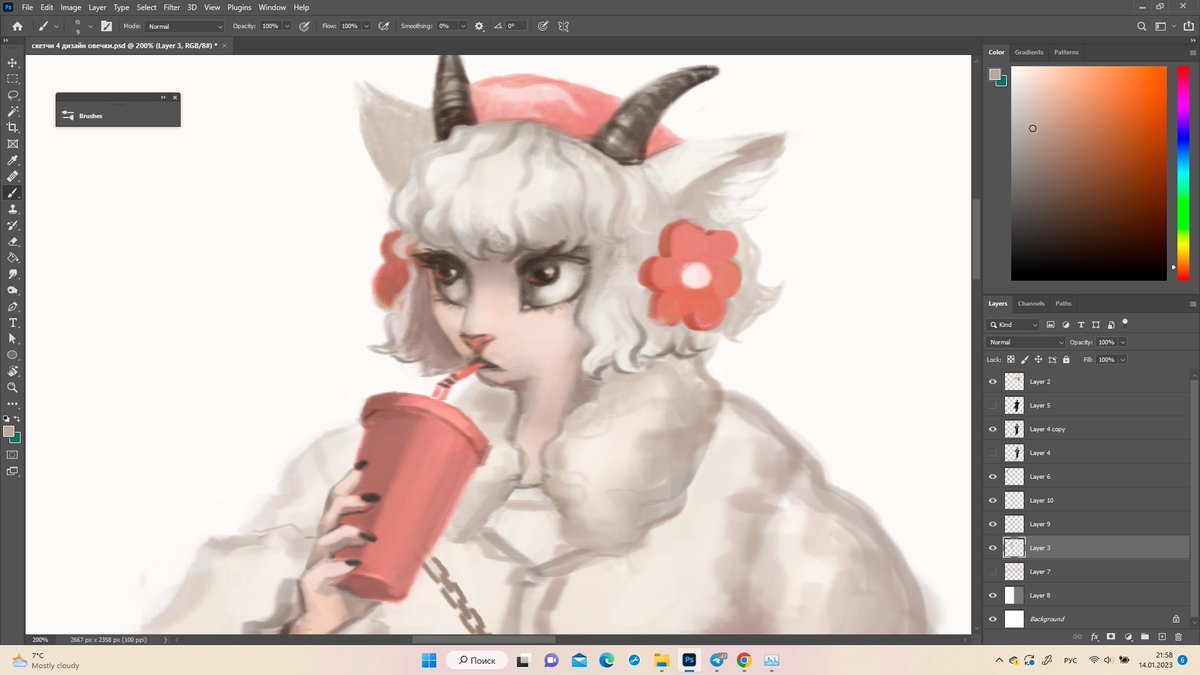The width and height of the screenshot is (1200, 675).
Task: Switch to the Paths tab
Action: click(x=1063, y=303)
